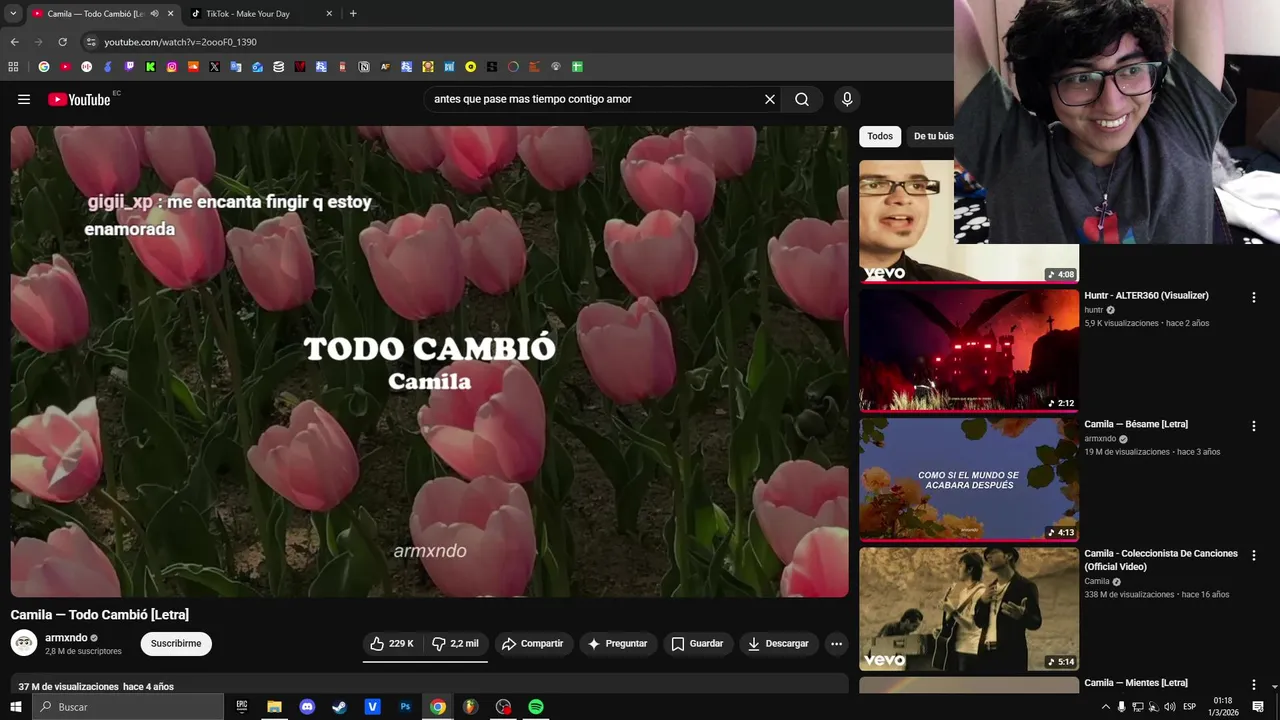This screenshot has width=1280, height=720.
Task: Open options menu for Coleccionista De Canciones
Action: [x=1253, y=555]
